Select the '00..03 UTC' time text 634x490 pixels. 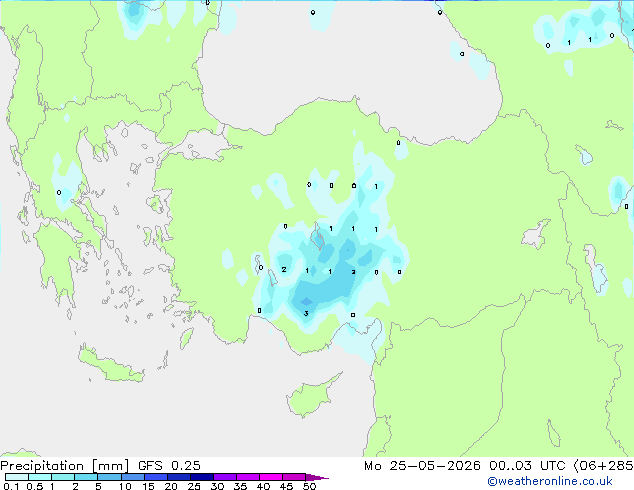[x=526, y=466]
